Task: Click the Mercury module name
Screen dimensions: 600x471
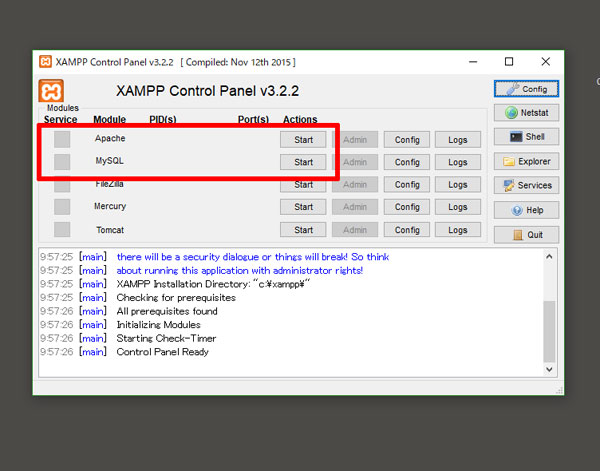Action: pyautogui.click(x=110, y=206)
